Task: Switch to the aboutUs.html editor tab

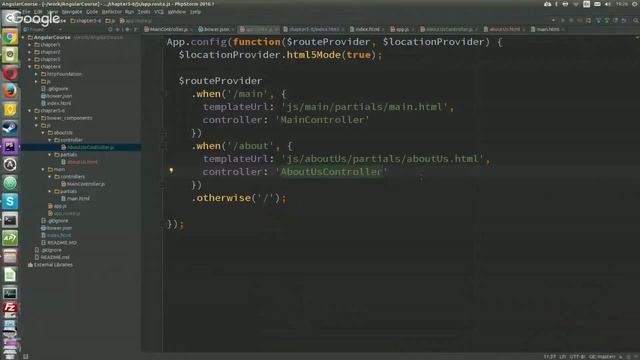Action: point(504,29)
